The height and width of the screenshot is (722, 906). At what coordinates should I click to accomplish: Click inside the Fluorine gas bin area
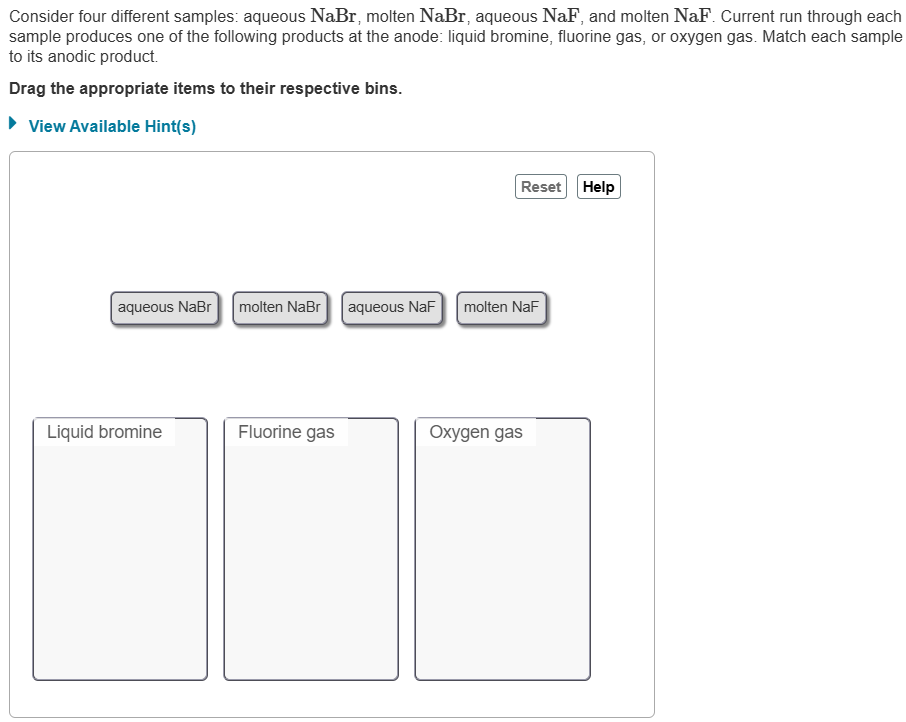coord(310,560)
